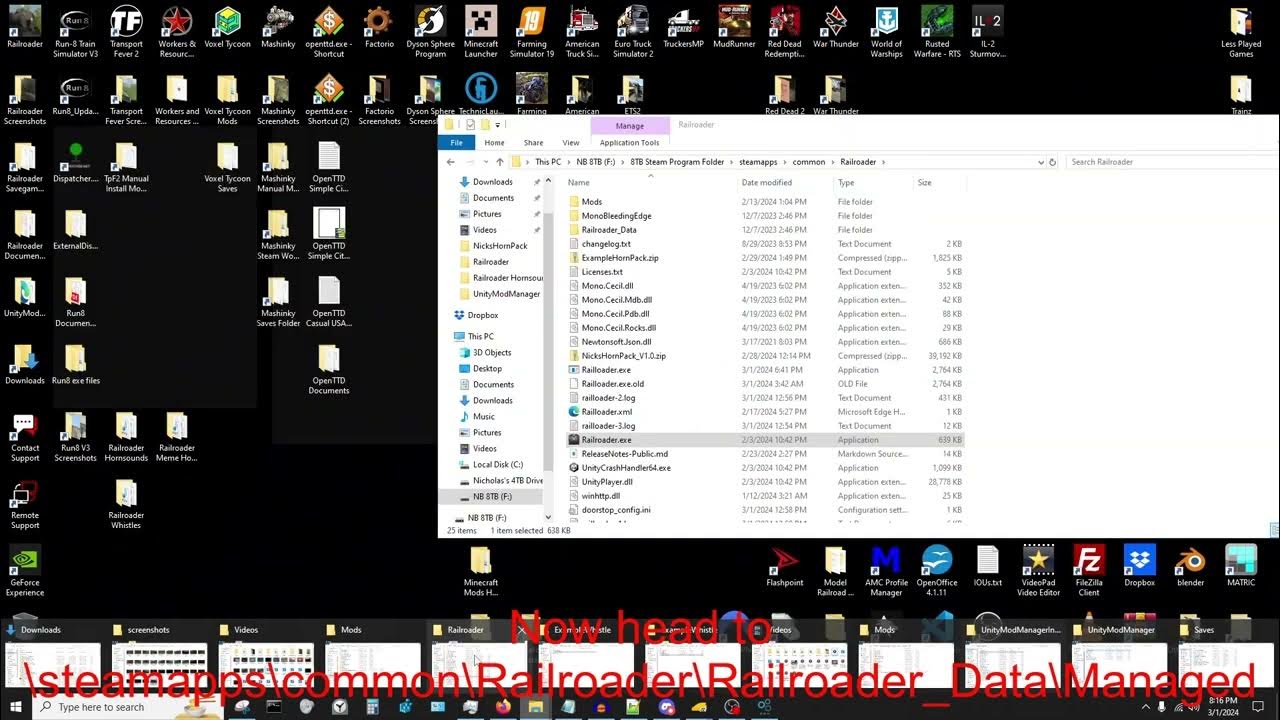This screenshot has height=720, width=1280.
Task: Select Saves window thumbnail in taskbar preview
Action: pyautogui.click(x=1226, y=654)
